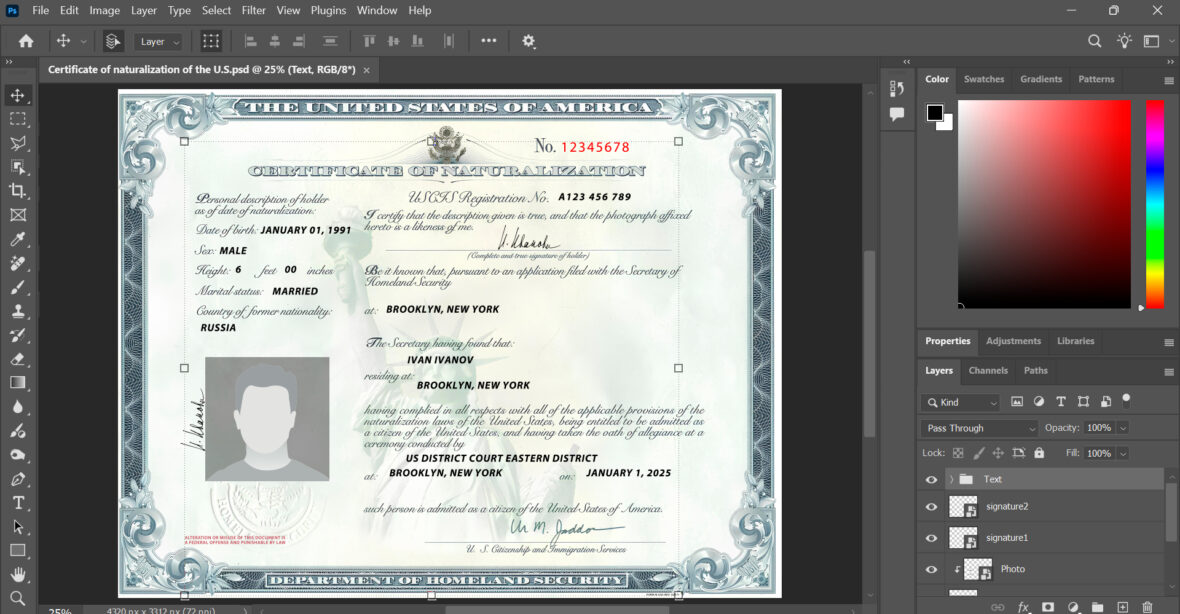The width and height of the screenshot is (1180, 614).
Task: Select the Clone Stamp tool
Action: click(17, 310)
